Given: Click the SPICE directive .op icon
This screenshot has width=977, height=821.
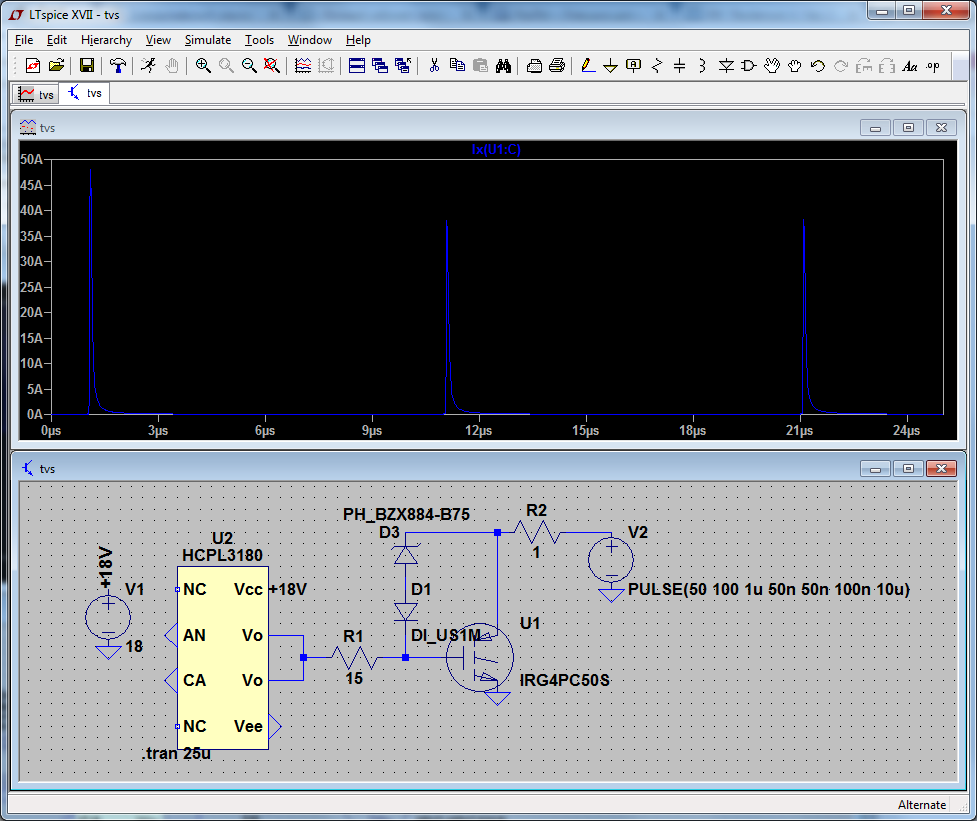Looking at the screenshot, I should 933,66.
